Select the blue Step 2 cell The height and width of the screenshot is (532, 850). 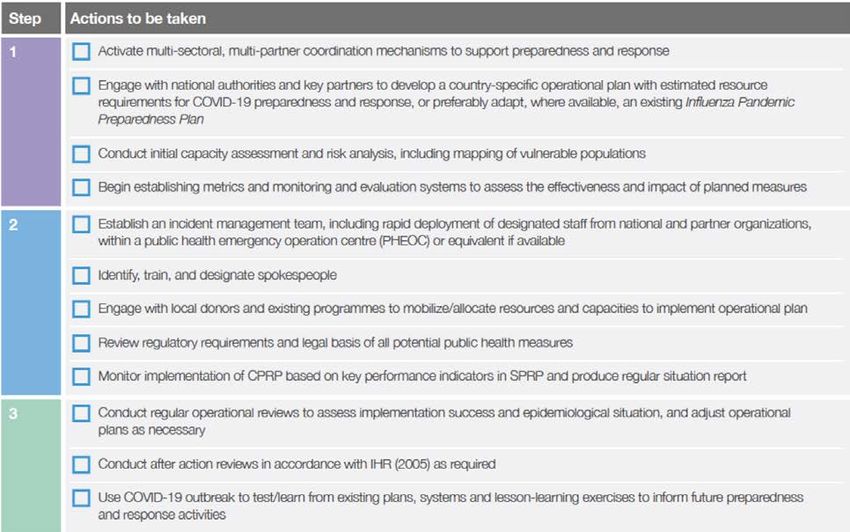31,302
